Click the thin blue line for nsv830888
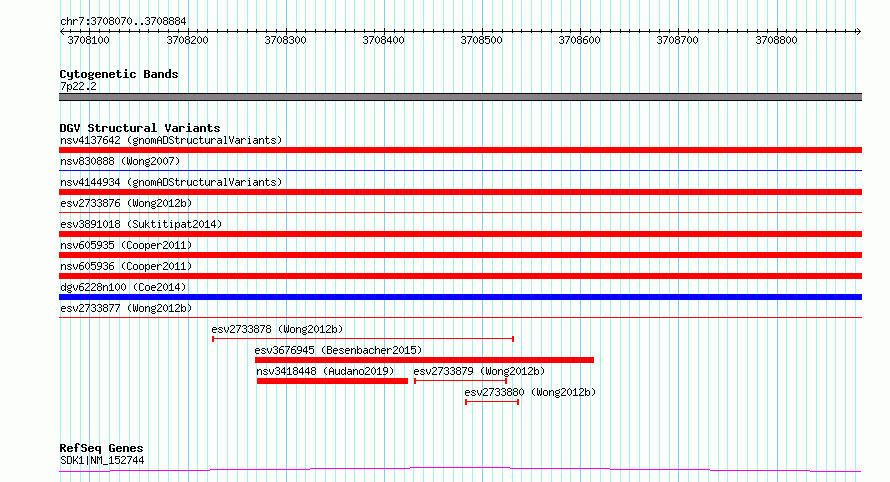The width and height of the screenshot is (890, 482). (460, 170)
